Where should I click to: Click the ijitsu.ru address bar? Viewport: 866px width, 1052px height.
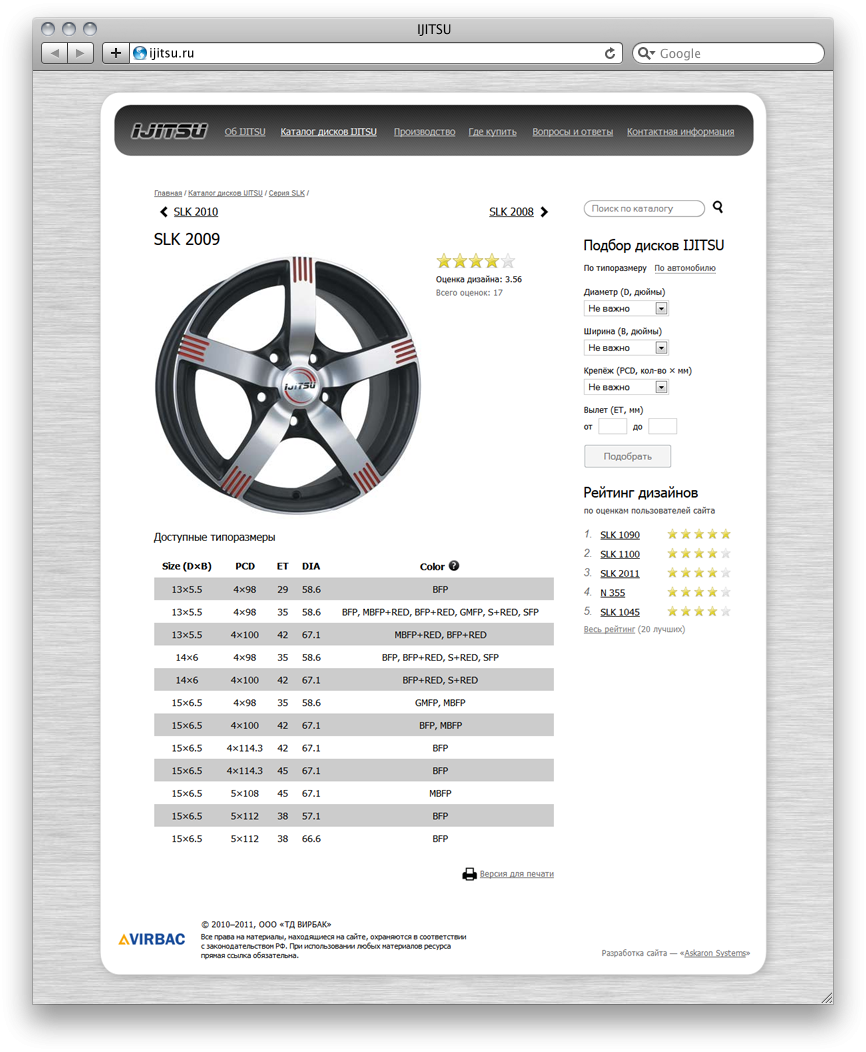[x=374, y=53]
